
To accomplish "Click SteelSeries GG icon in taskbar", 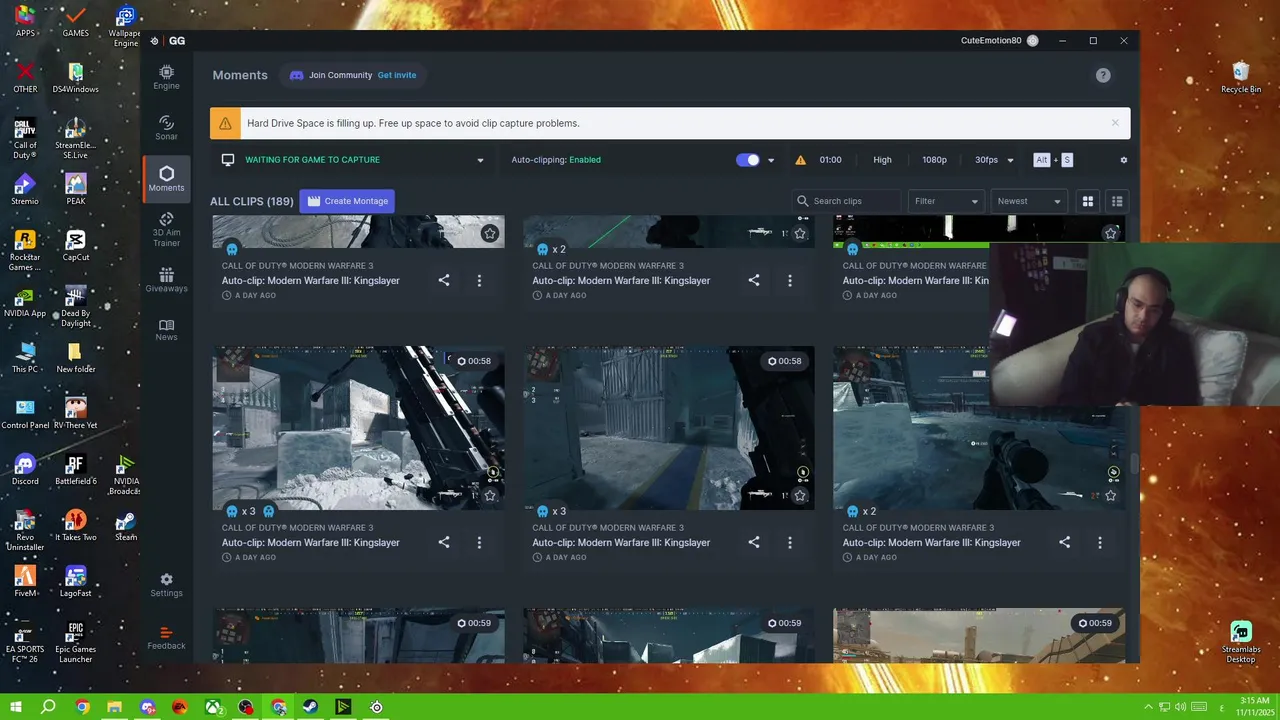I will click(x=376, y=707).
